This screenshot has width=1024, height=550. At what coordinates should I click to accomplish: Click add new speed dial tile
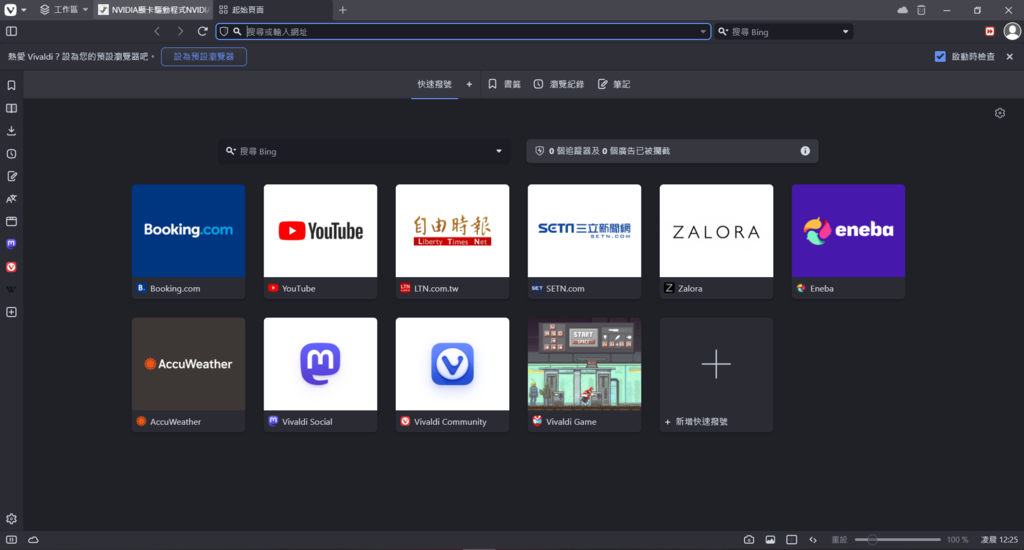click(x=716, y=374)
